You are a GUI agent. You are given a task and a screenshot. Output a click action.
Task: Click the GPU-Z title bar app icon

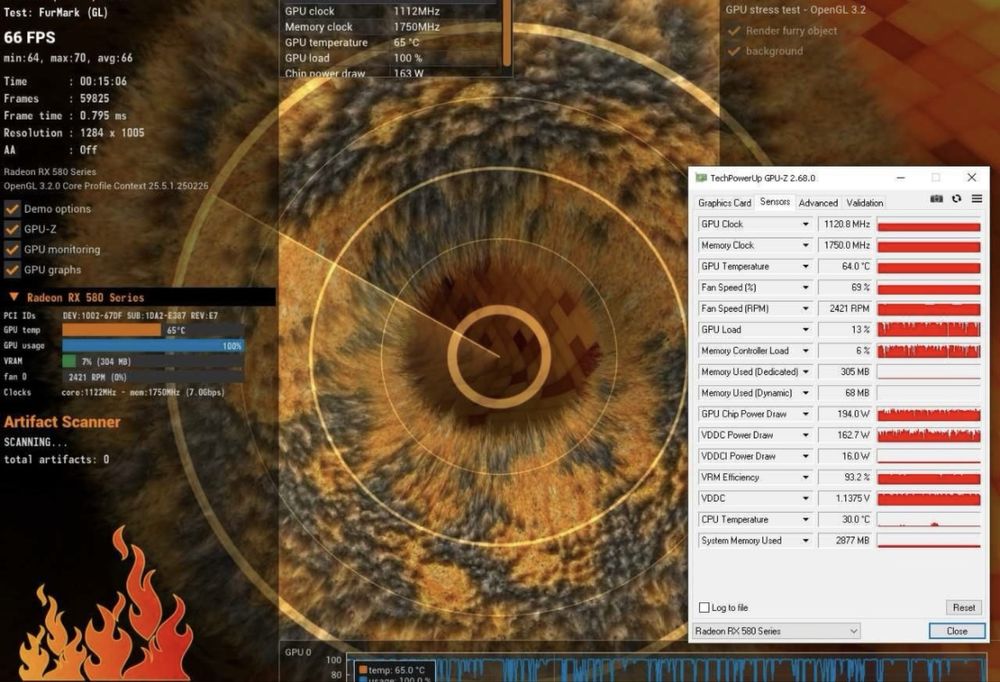(701, 178)
